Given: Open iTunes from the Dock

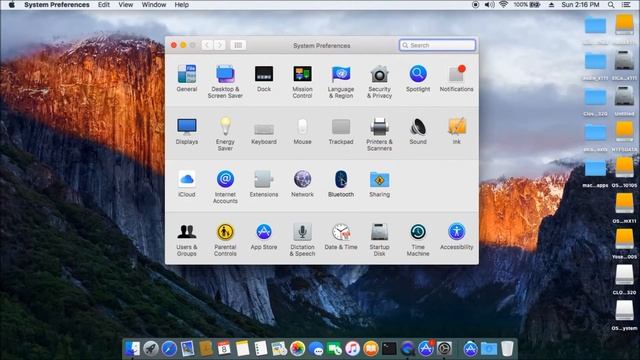Looking at the screenshot, I should [352, 349].
